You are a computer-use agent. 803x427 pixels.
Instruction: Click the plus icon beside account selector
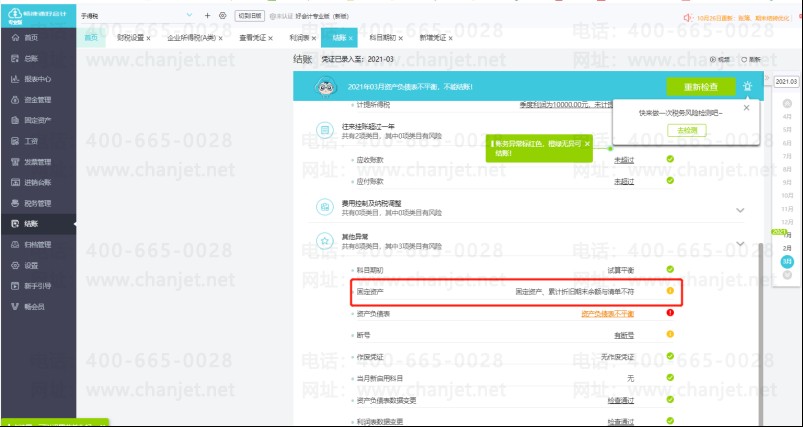click(207, 16)
